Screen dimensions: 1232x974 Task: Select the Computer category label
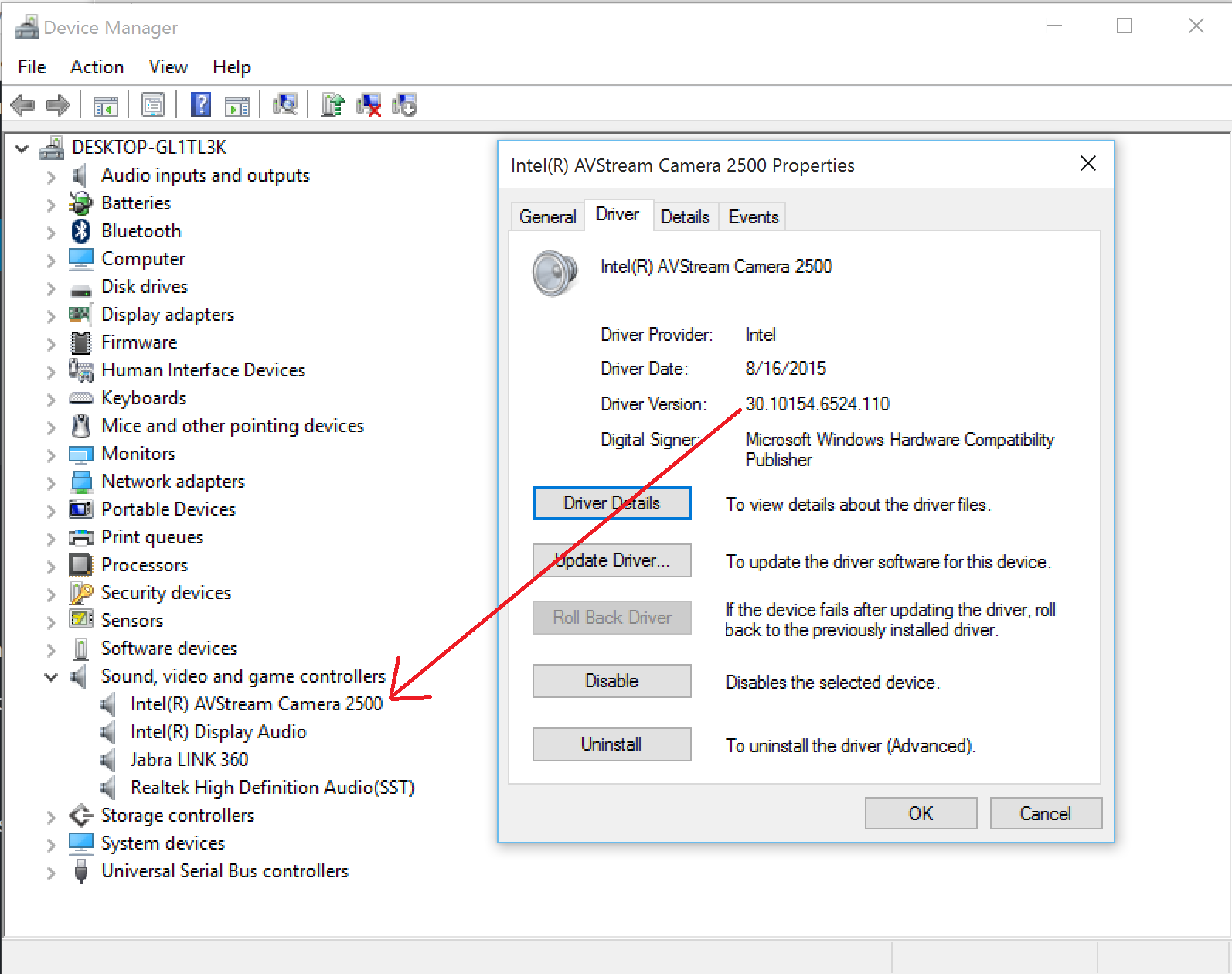coord(143,259)
